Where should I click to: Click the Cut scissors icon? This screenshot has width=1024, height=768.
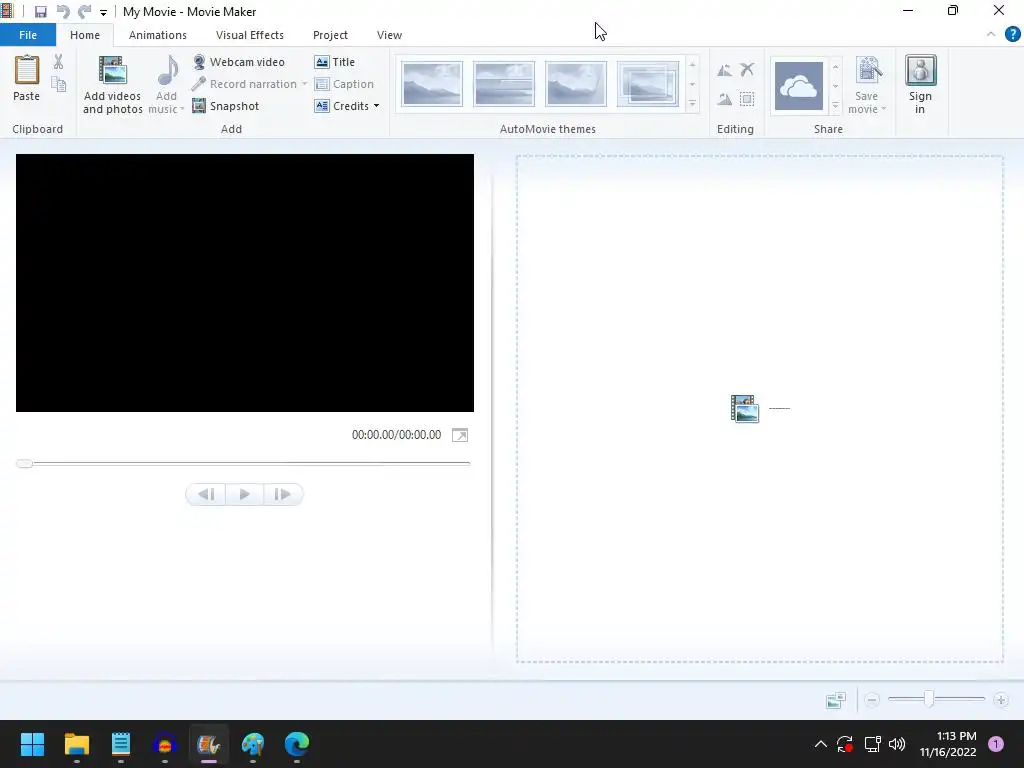click(59, 62)
